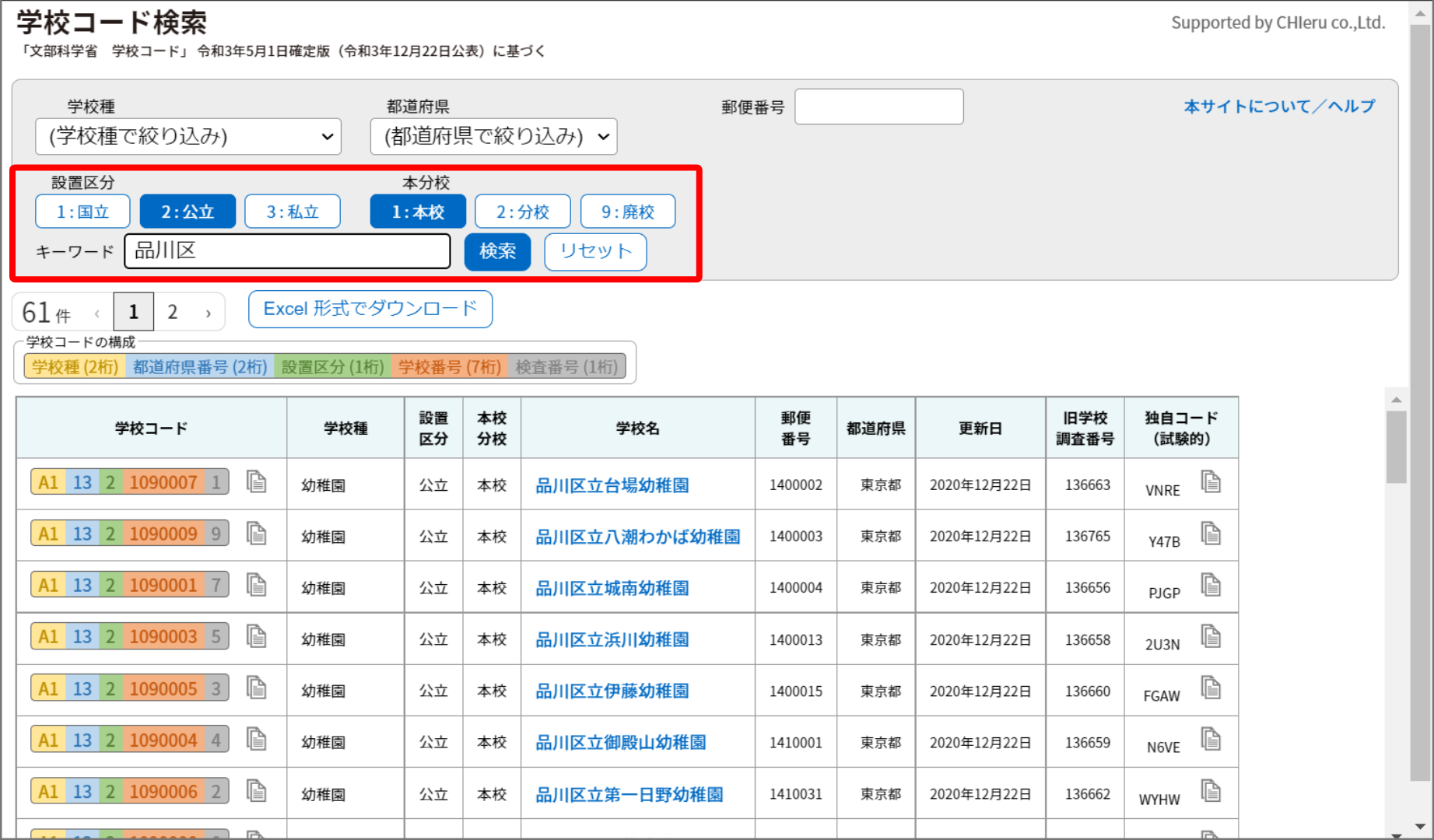Click the リセット button
This screenshot has height=840, width=1434.
pos(595,251)
